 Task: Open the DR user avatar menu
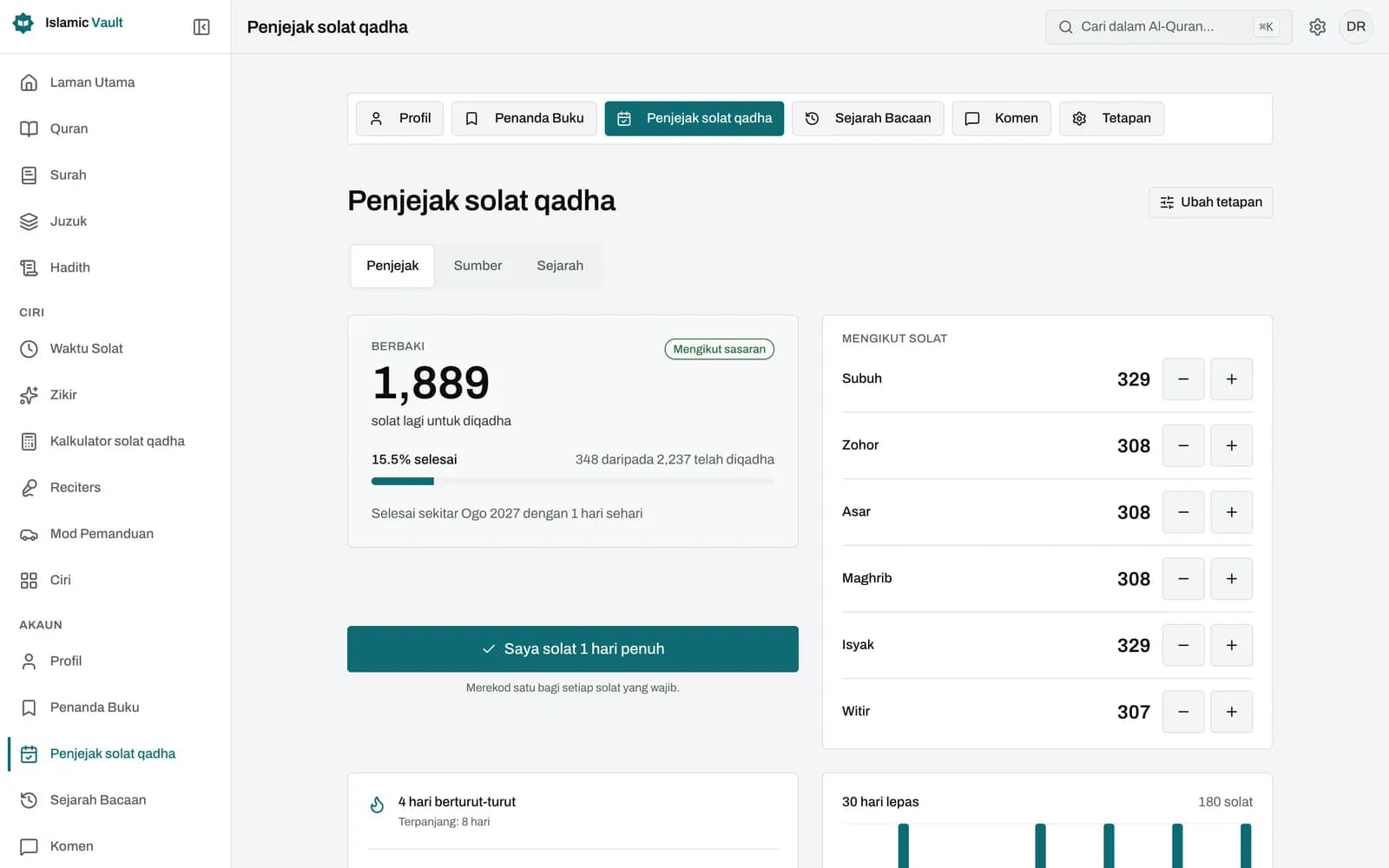click(x=1356, y=27)
